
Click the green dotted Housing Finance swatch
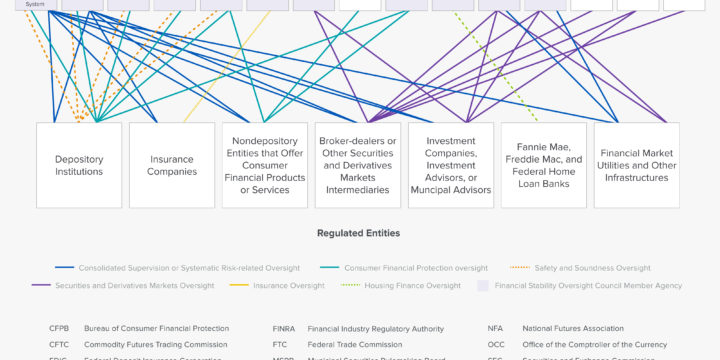[351, 285]
